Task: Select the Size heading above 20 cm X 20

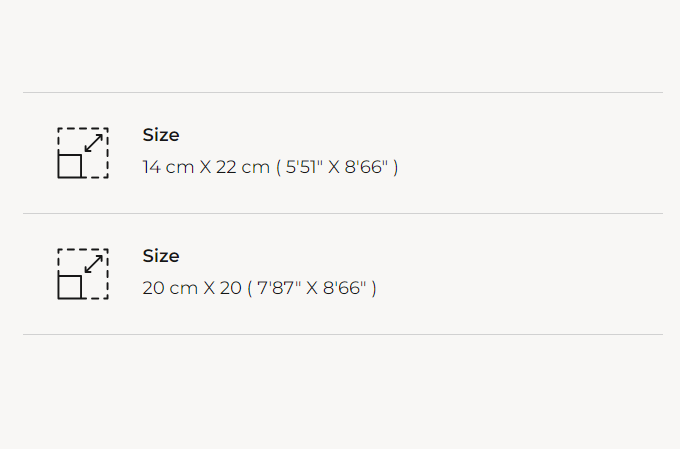Action: 161,256
